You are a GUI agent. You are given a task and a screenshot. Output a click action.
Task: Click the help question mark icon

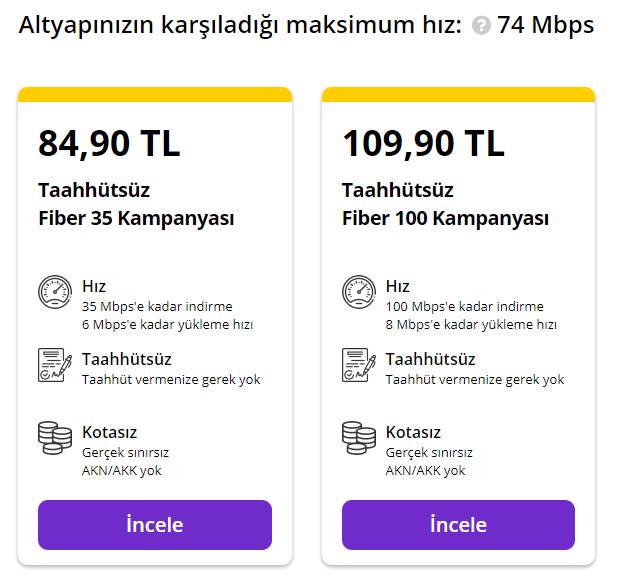[481, 26]
